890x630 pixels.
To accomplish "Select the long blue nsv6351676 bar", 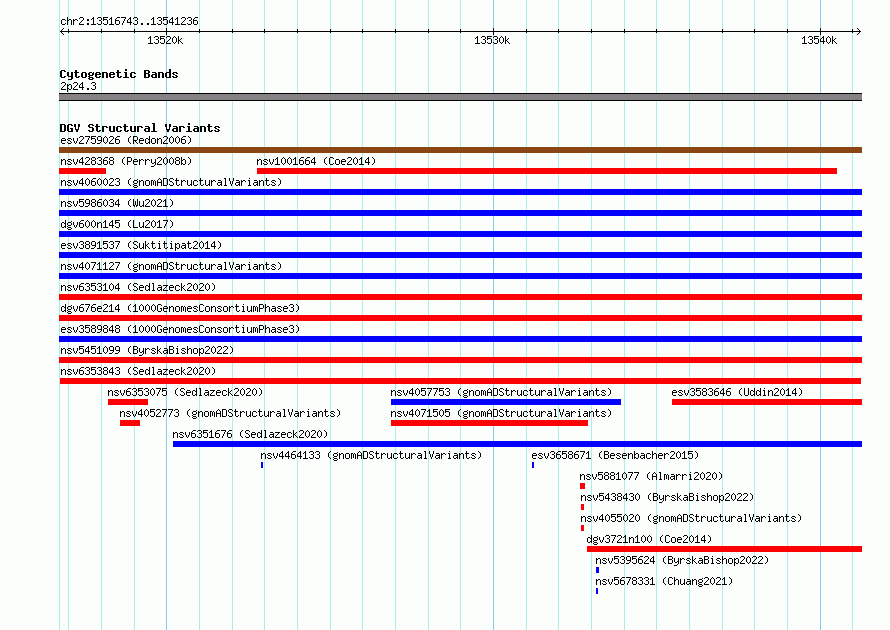I will click(x=517, y=444).
